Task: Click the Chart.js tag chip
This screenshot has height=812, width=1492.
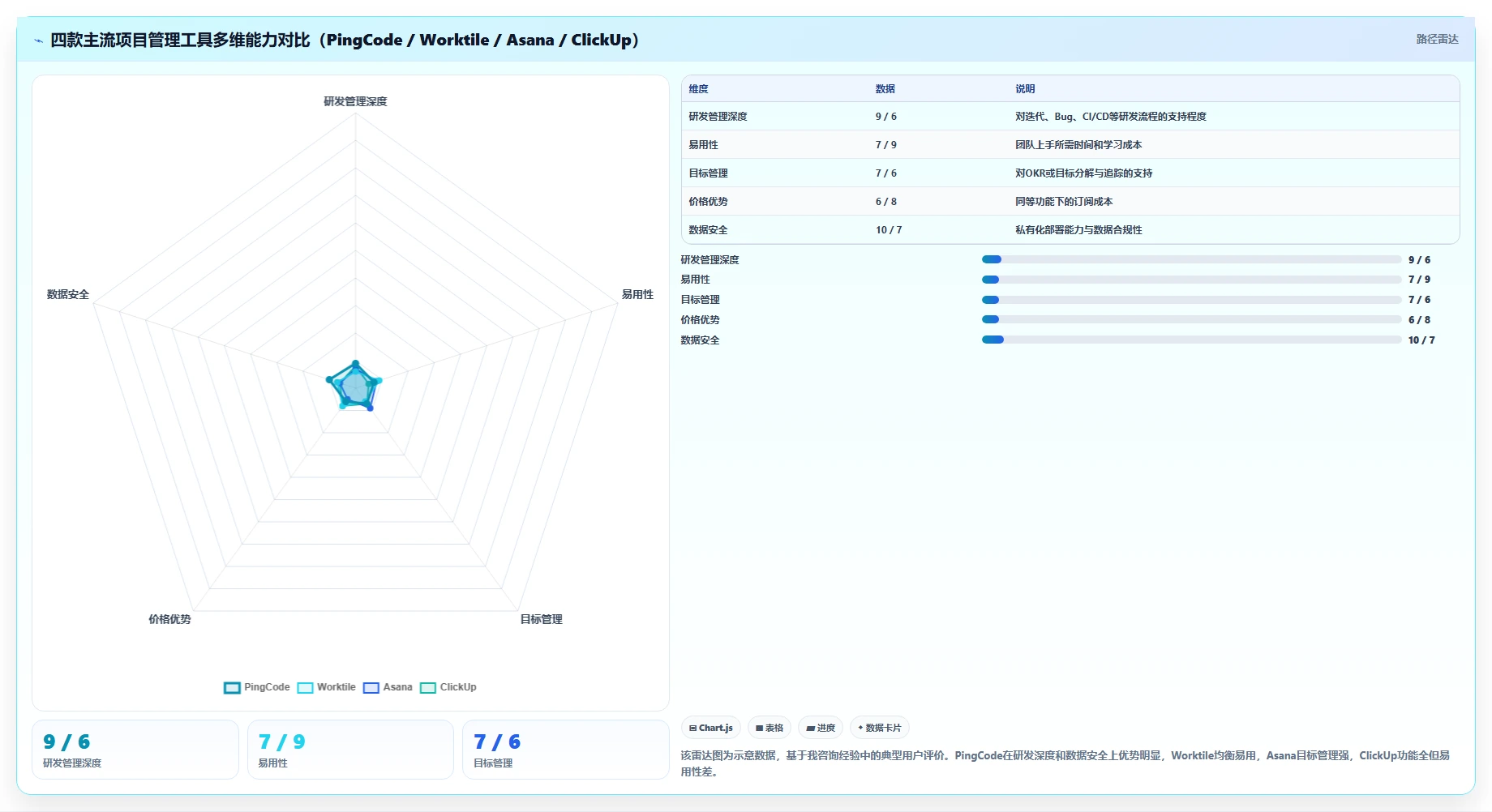Action: click(x=711, y=728)
